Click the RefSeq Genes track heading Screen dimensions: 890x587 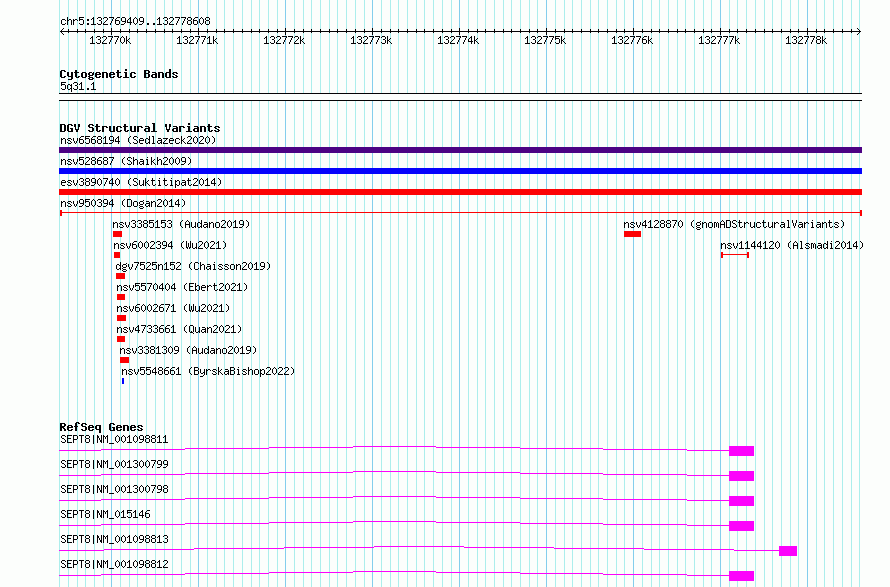[x=101, y=427]
